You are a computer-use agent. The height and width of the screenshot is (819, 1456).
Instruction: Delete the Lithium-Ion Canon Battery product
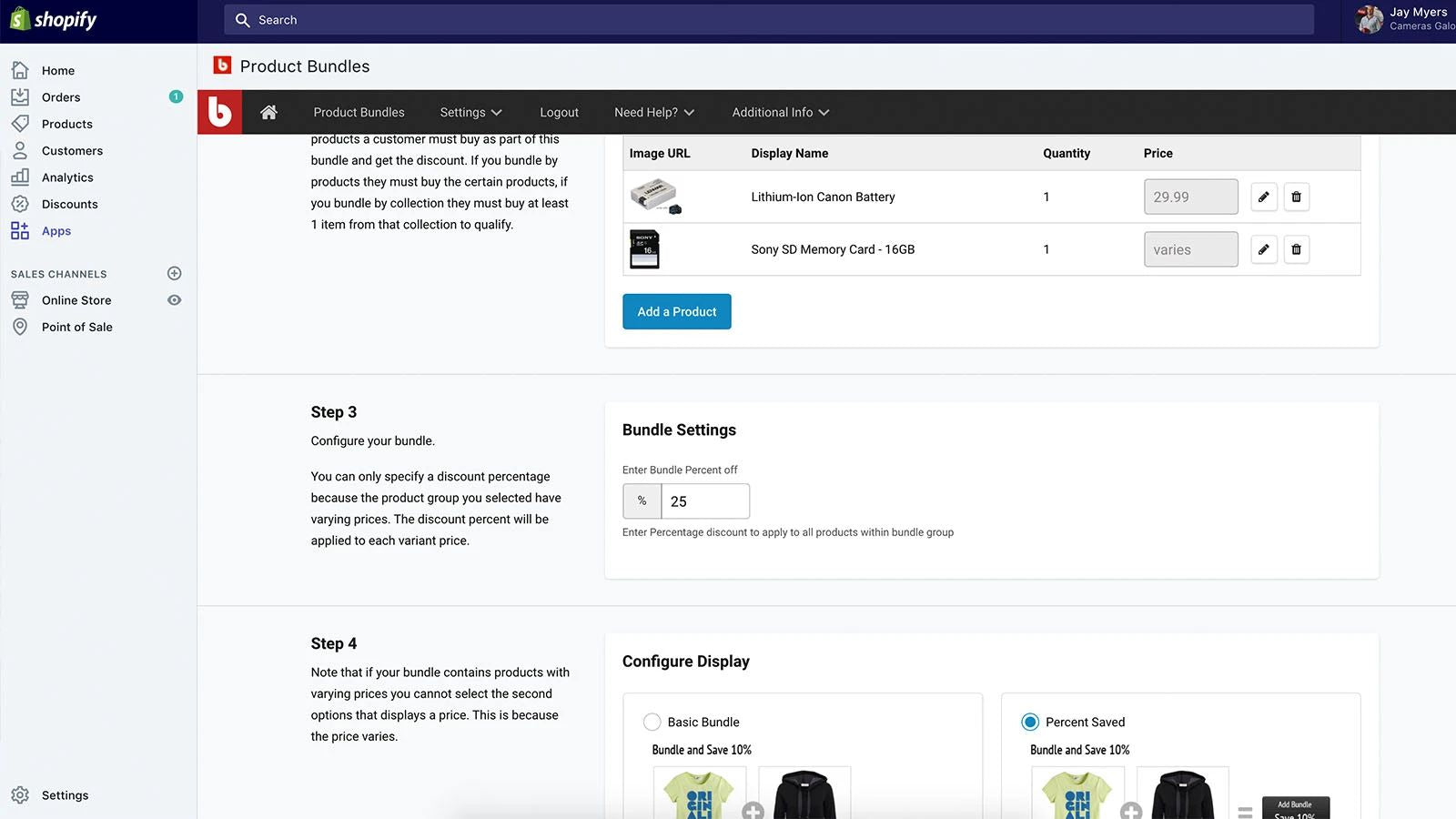click(1296, 197)
